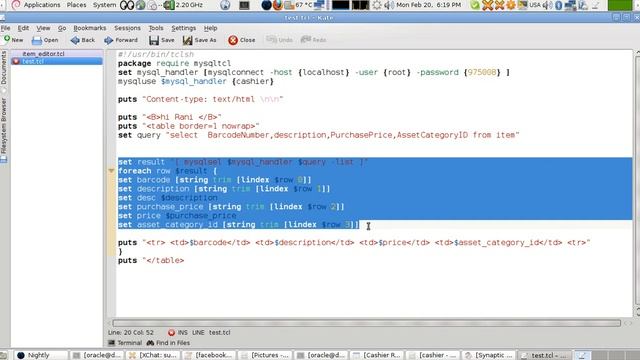Switch to XChat taskbar window
640x360 pixels.
(x=152, y=355)
